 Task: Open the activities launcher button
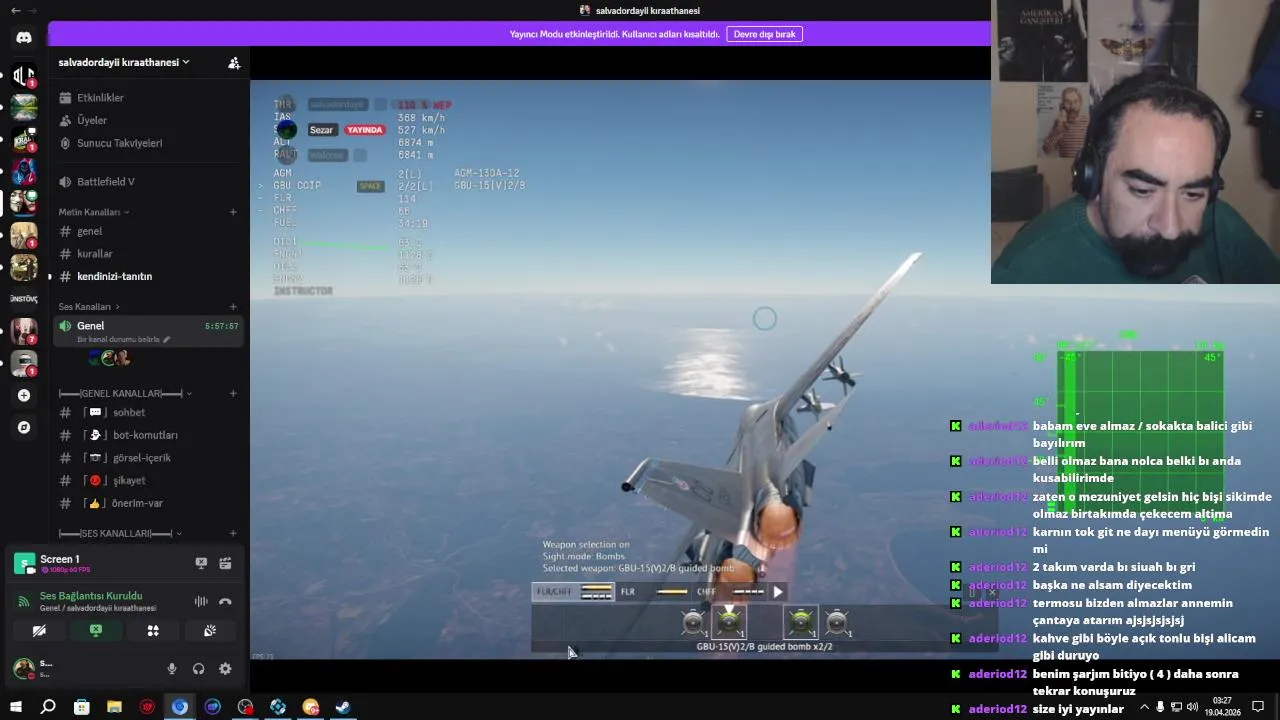[153, 631]
